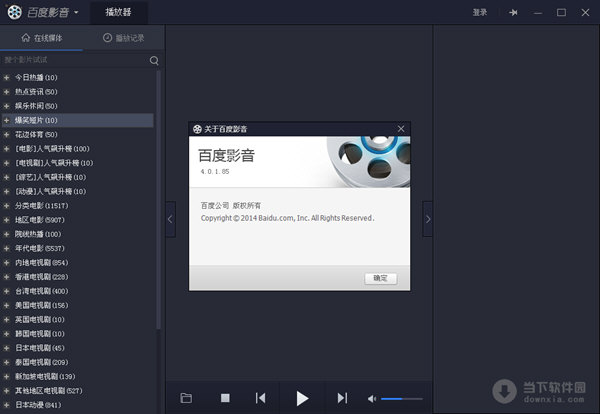Stop playback with the square button

(x=225, y=398)
